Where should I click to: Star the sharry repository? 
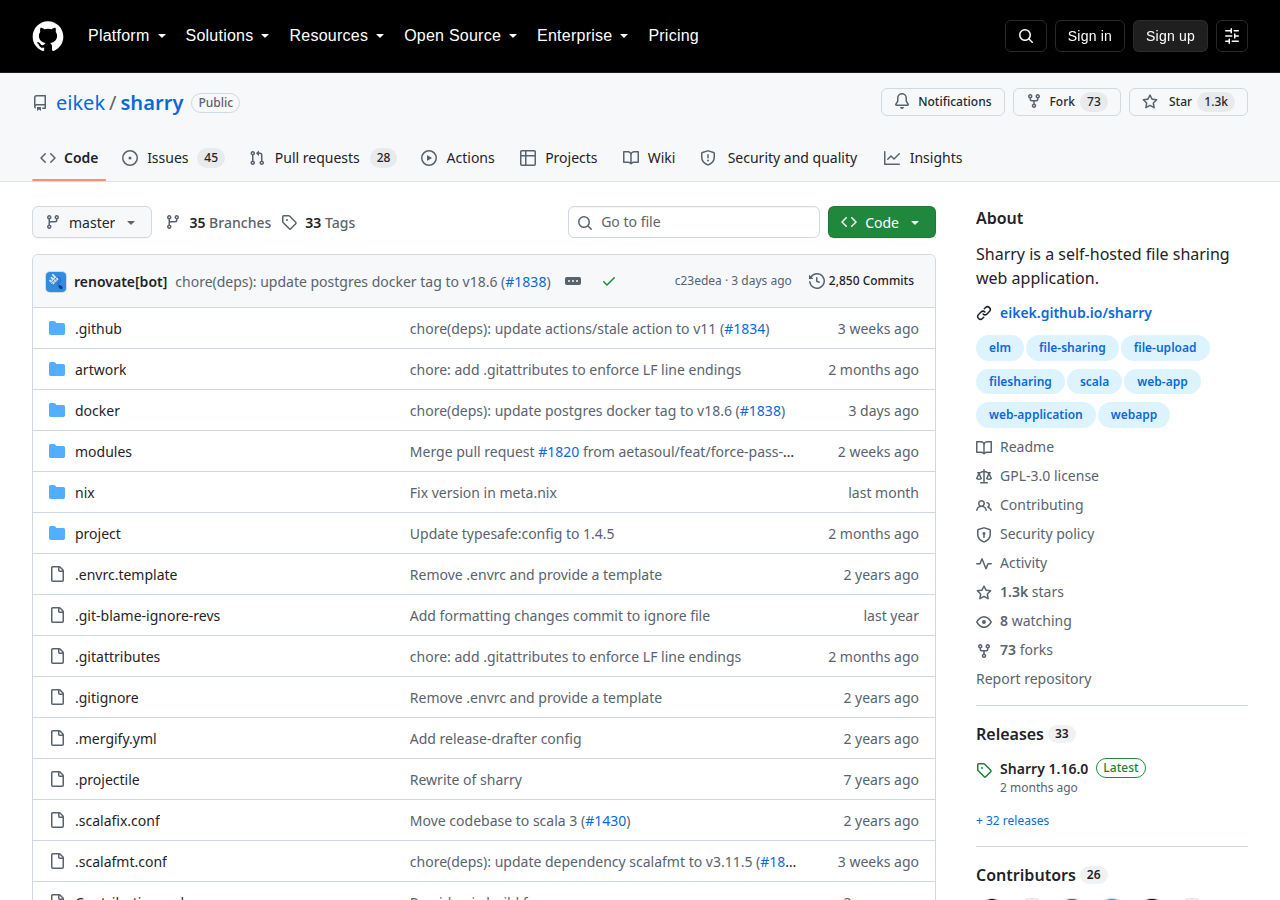pos(1188,102)
